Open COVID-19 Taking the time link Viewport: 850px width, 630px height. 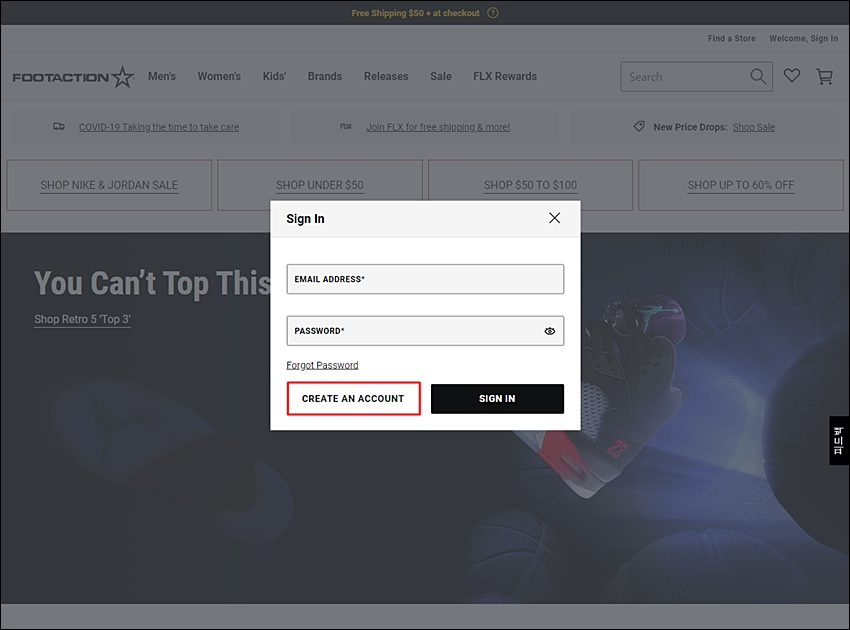159,127
